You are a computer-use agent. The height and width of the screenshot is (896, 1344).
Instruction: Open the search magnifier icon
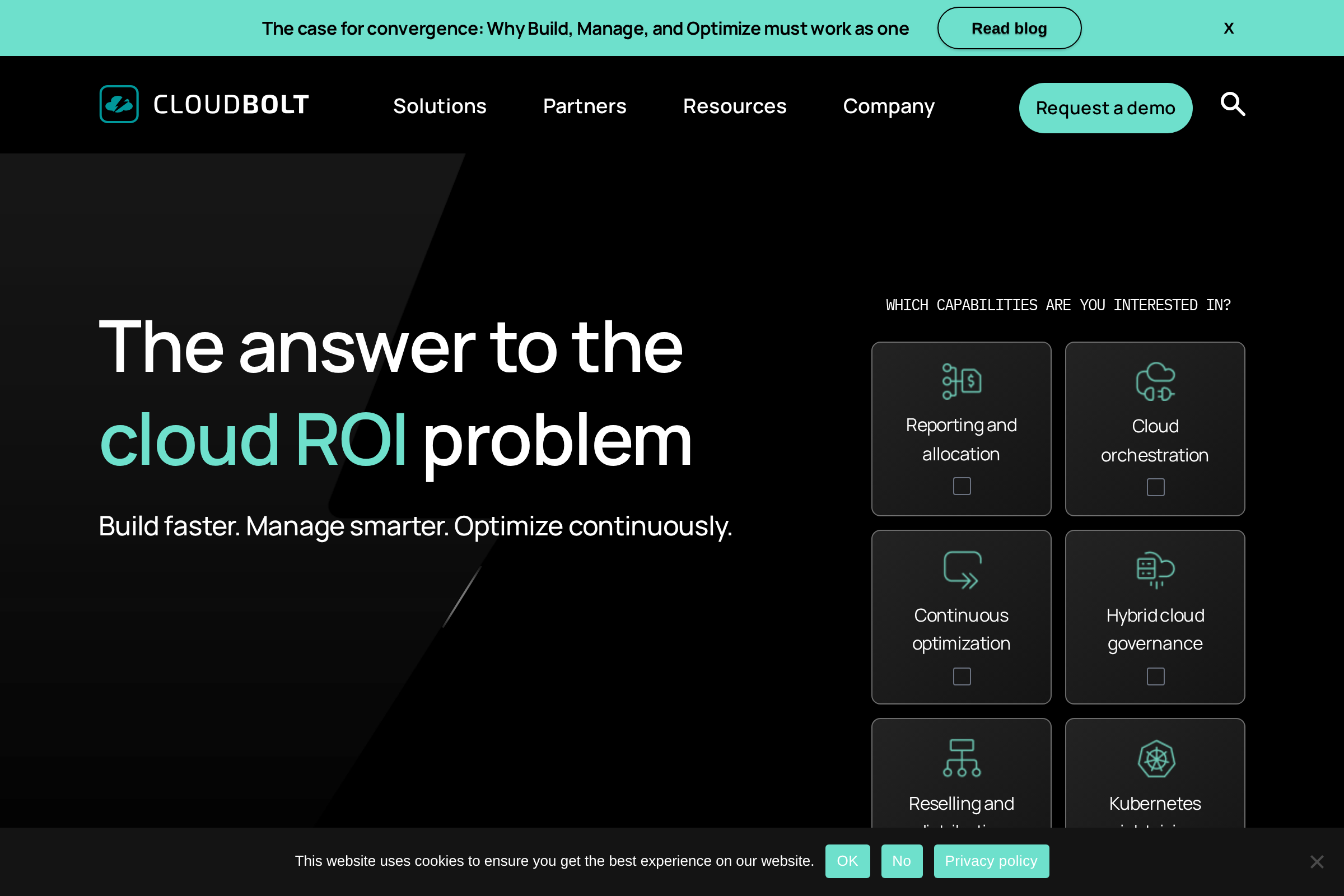point(1232,104)
